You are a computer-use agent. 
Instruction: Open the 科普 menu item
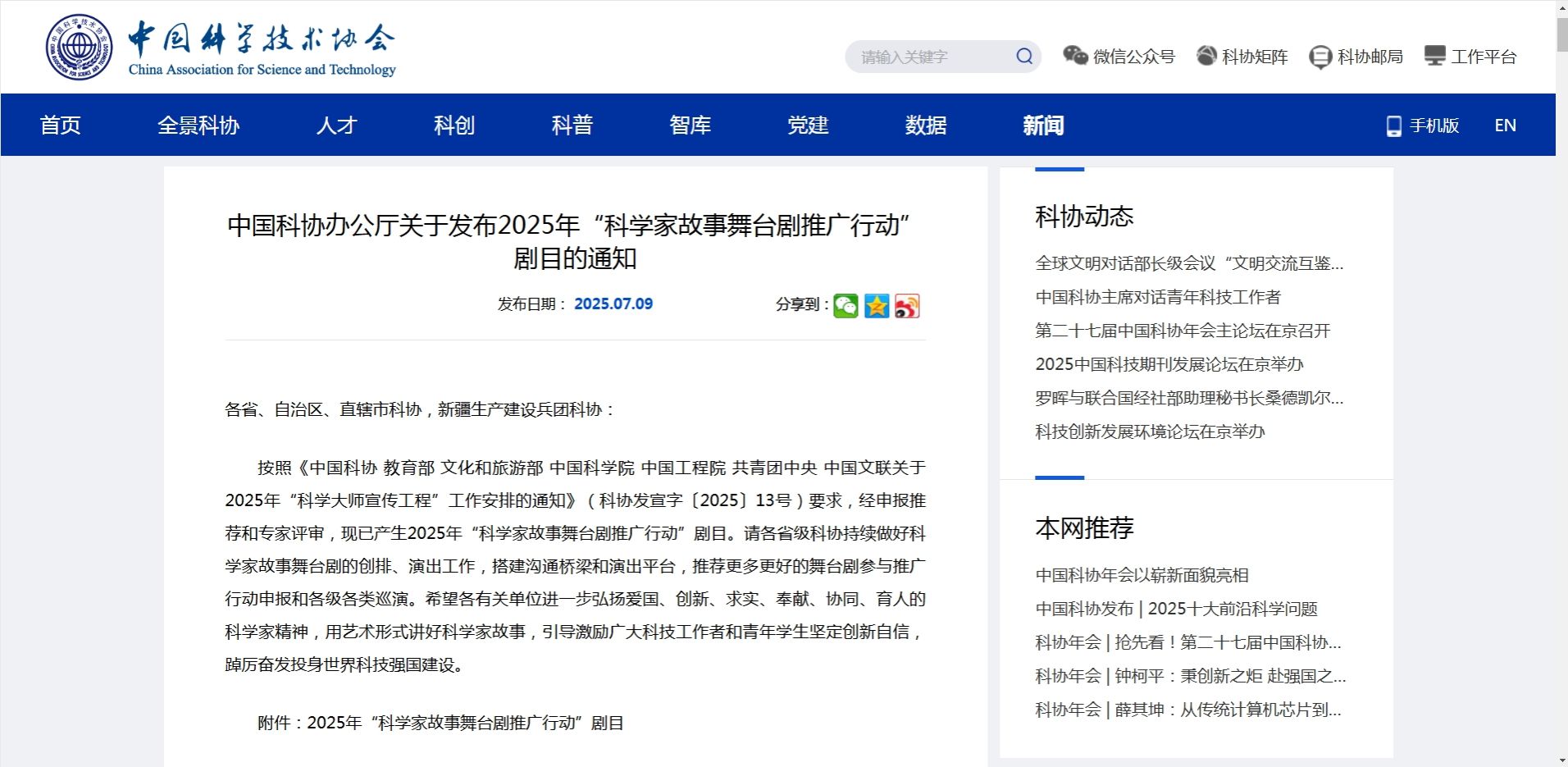[572, 125]
